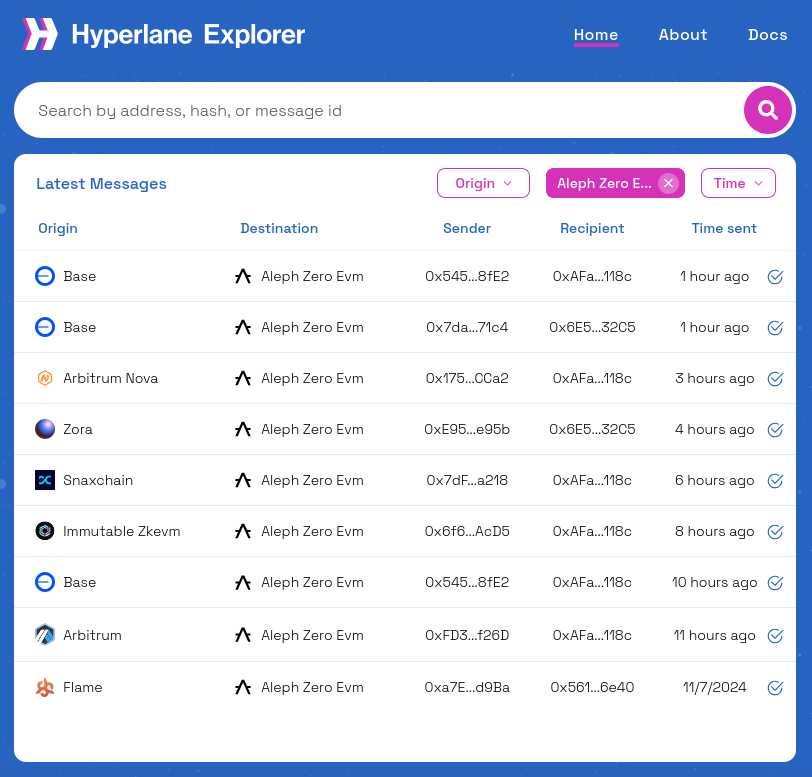Click the Snaxchain origin label

coord(98,481)
